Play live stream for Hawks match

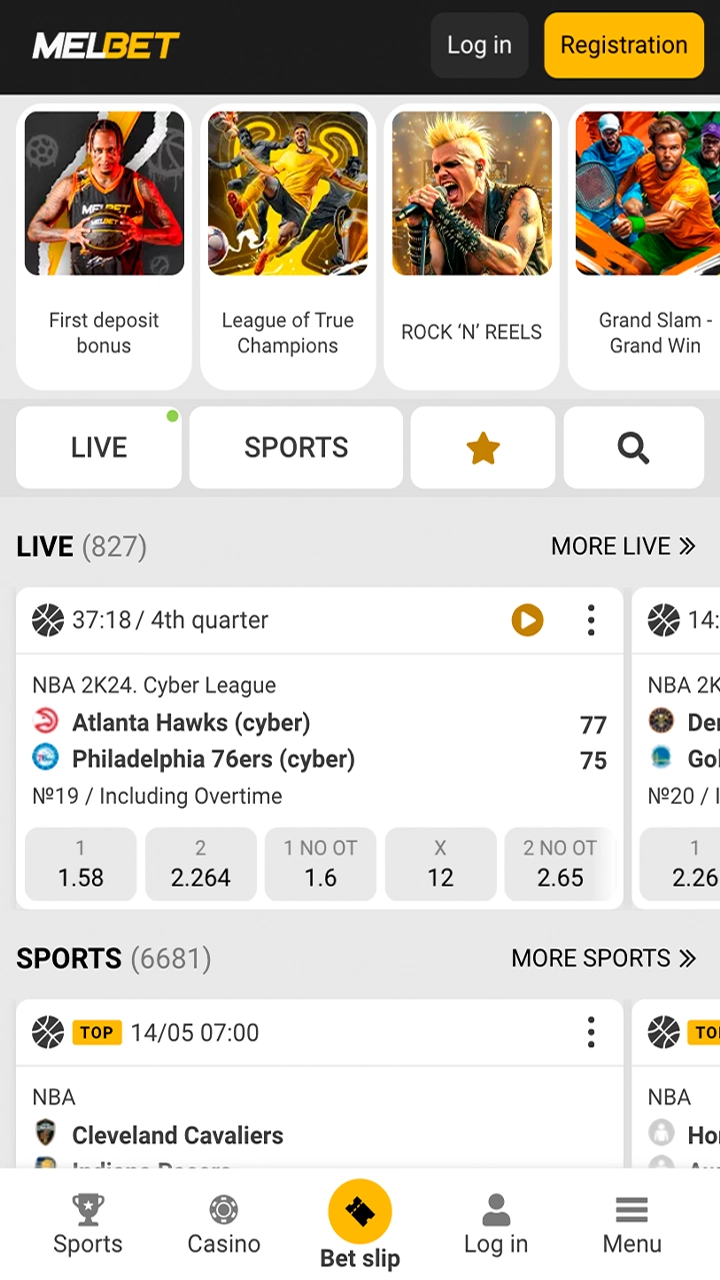click(x=527, y=620)
